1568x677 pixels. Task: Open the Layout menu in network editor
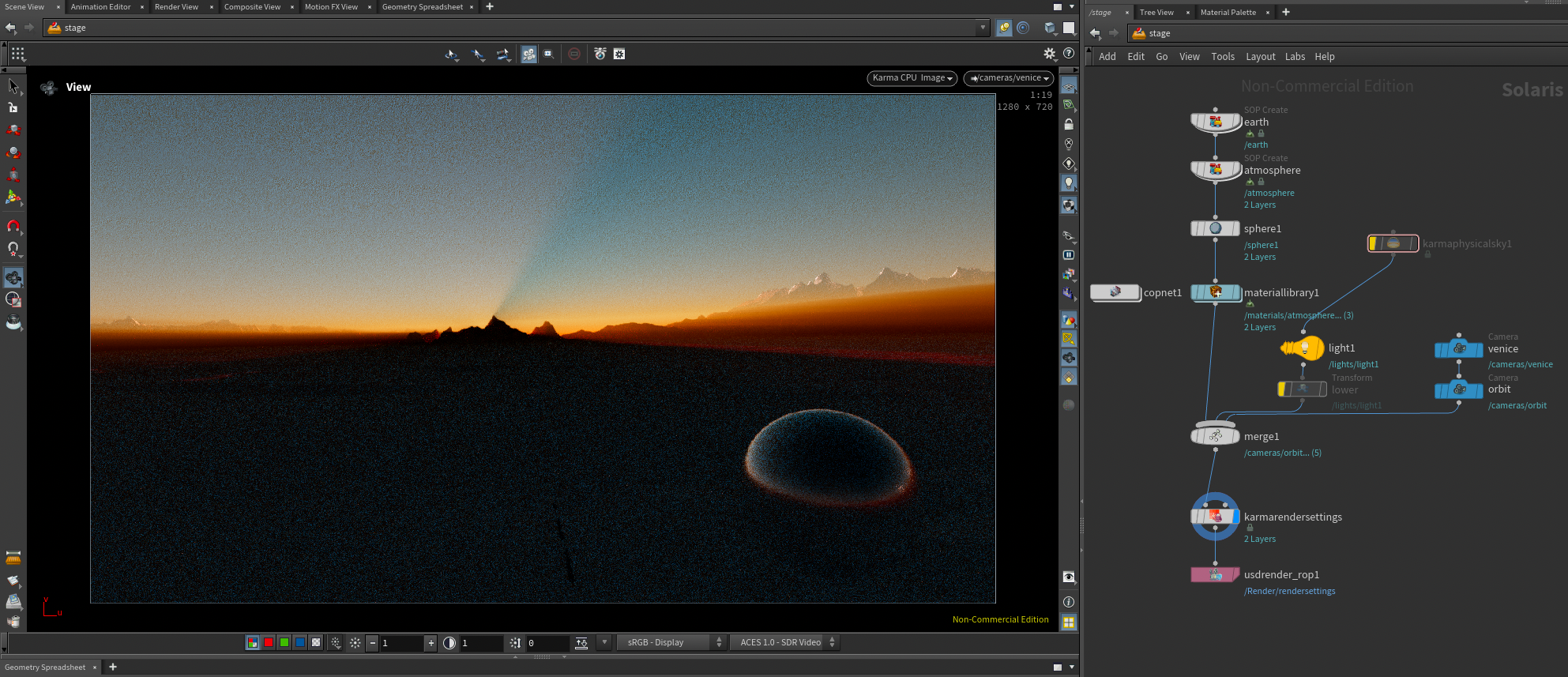1260,57
